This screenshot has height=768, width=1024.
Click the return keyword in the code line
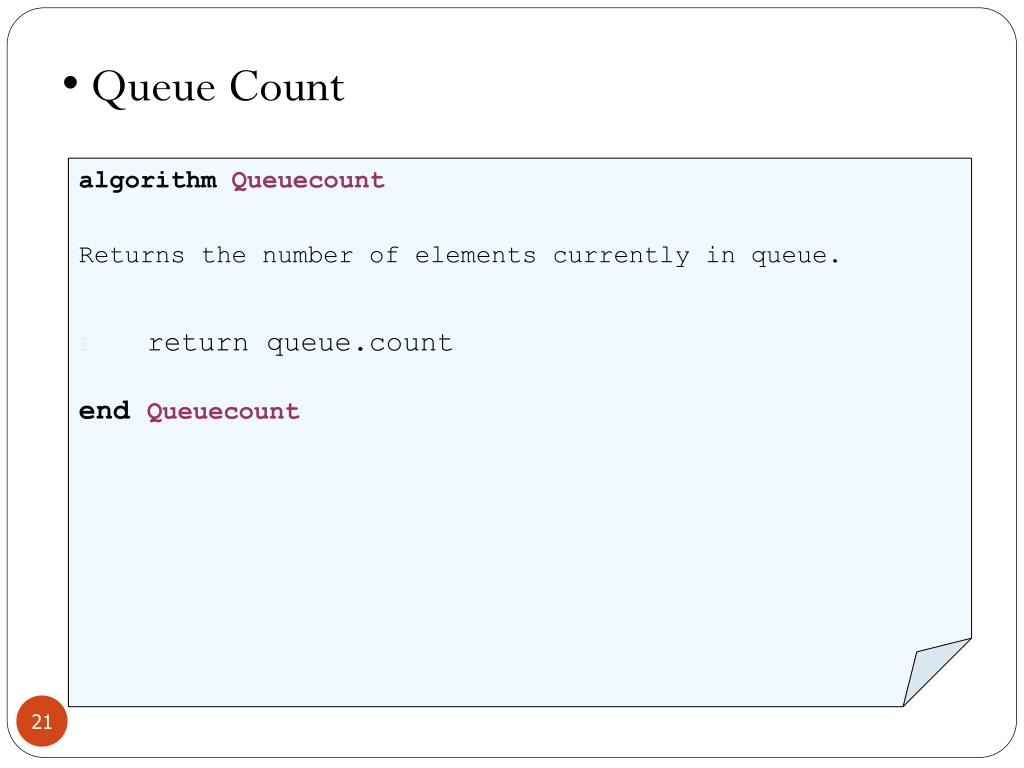199,344
